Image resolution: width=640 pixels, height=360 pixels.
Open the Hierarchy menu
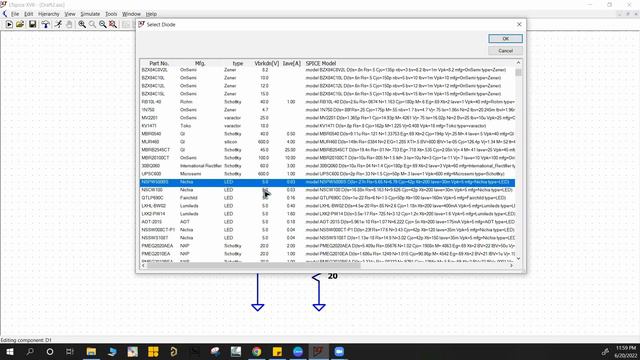click(x=49, y=14)
